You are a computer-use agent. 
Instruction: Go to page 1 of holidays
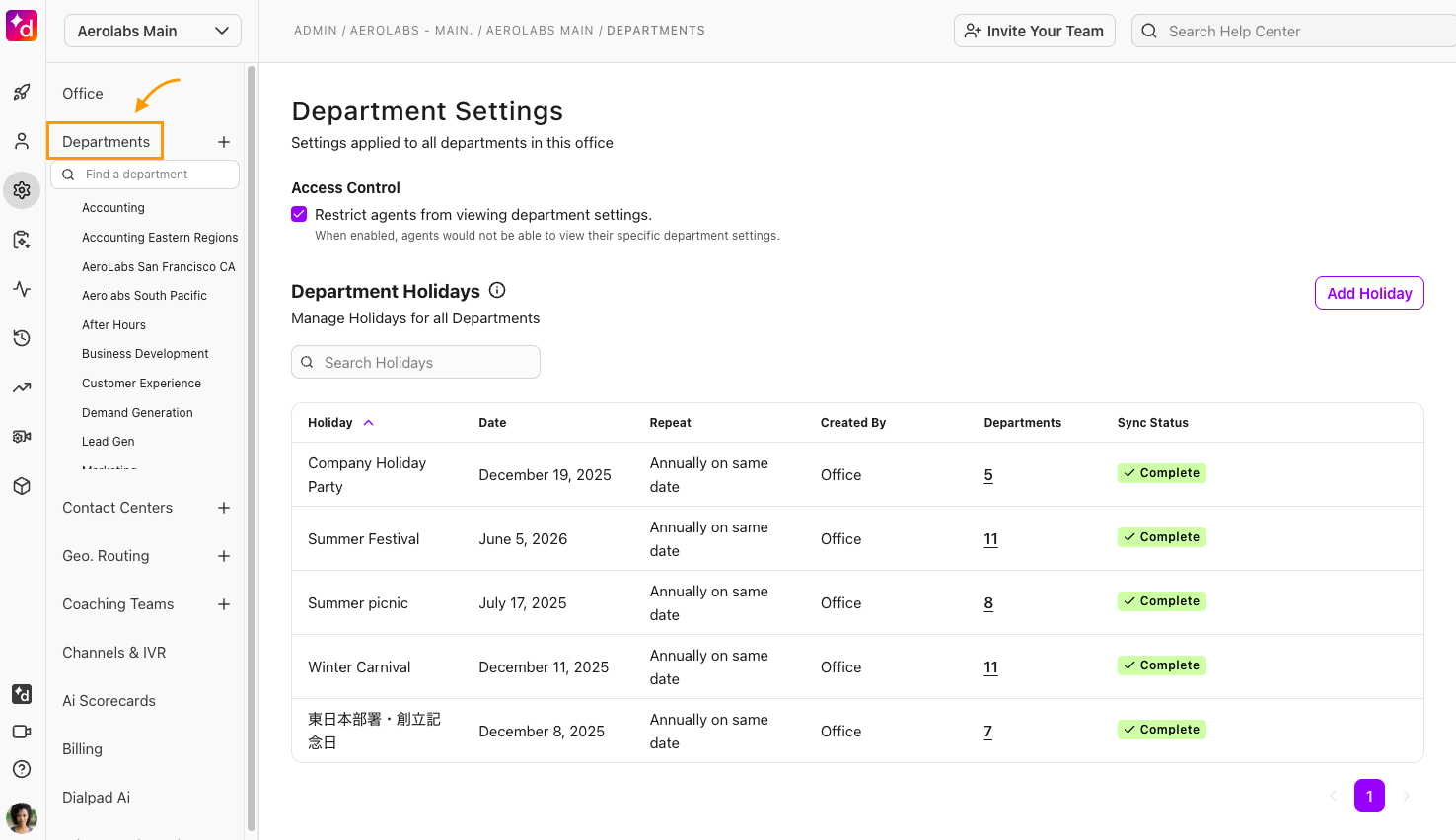point(1369,796)
